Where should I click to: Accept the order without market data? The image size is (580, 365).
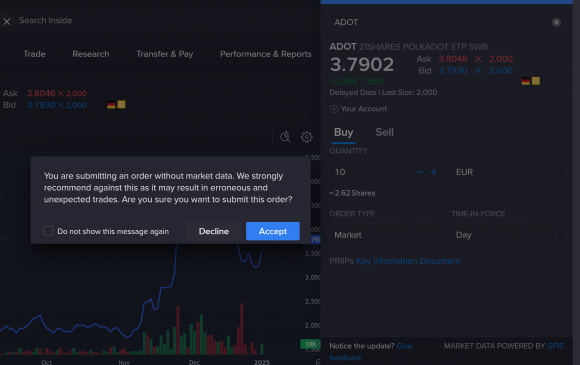point(273,231)
